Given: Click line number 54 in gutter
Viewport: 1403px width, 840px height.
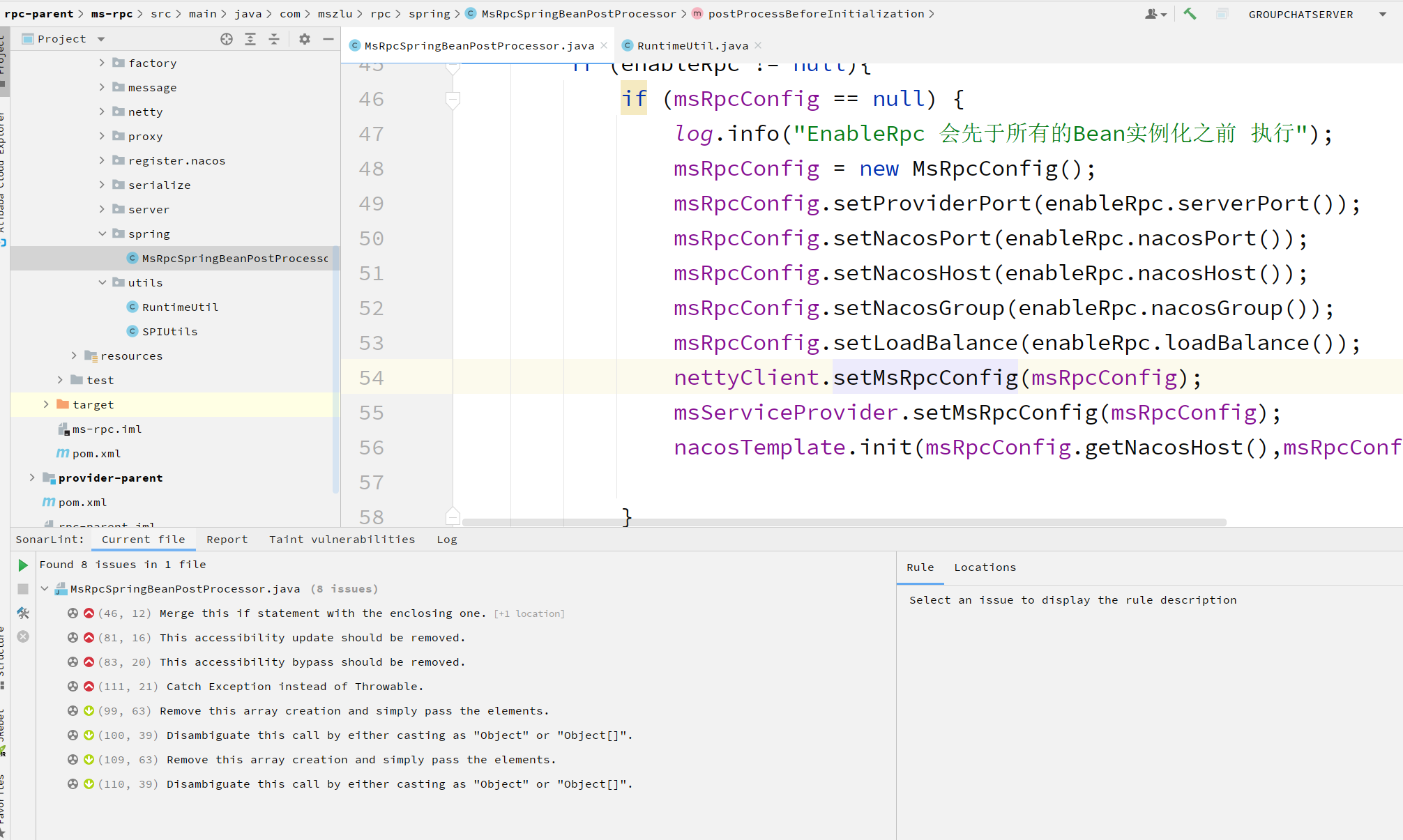Looking at the screenshot, I should click(x=371, y=378).
